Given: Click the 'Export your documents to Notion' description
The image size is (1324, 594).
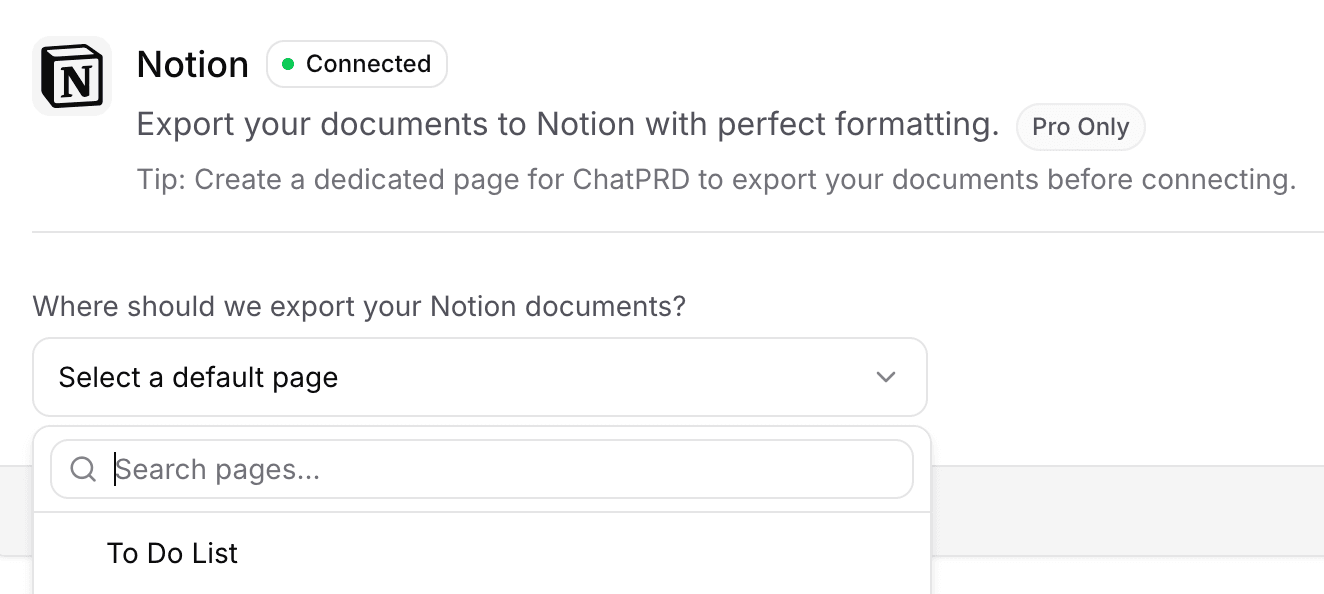Looking at the screenshot, I should pyautogui.click(x=400, y=125).
